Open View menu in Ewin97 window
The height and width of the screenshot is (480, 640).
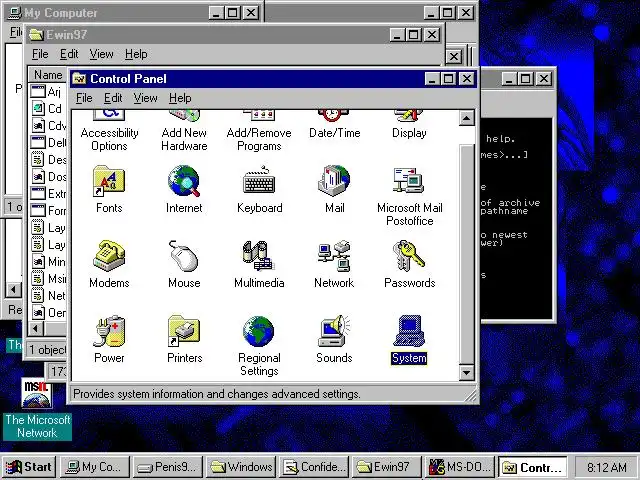coord(101,54)
